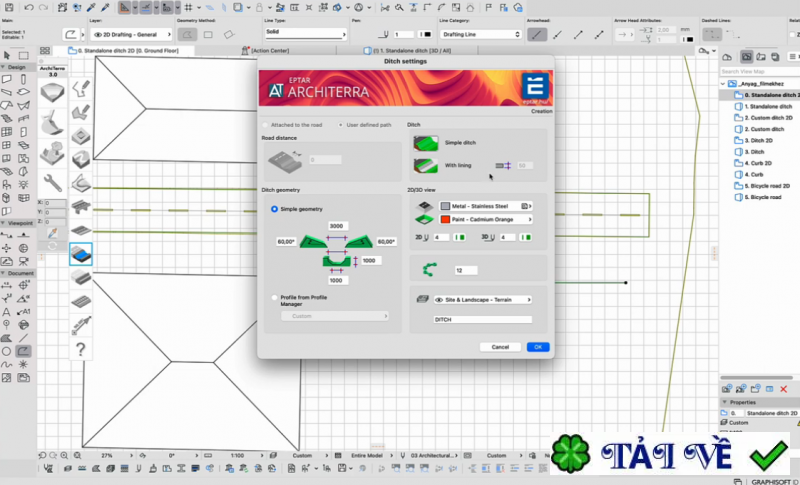800x485 pixels.
Task: Click the 3D pen green color swatch
Action: [526, 238]
